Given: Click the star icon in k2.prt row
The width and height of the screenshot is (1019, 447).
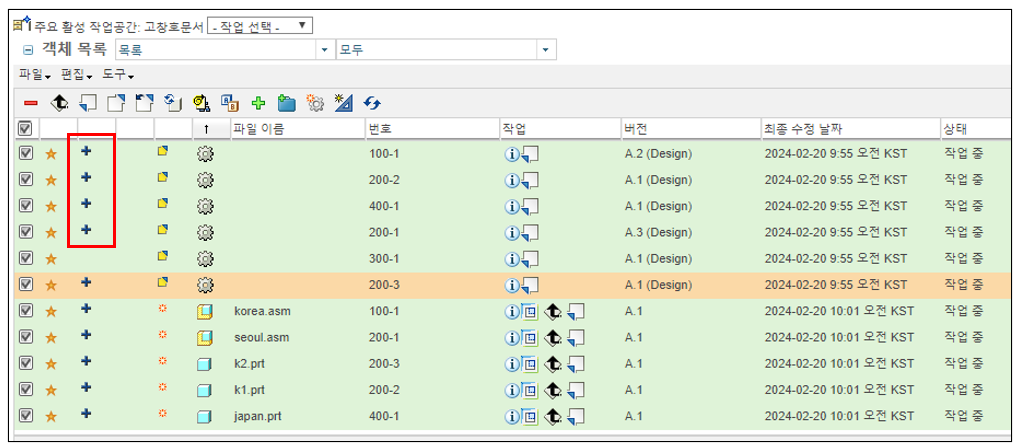Looking at the screenshot, I should pyautogui.click(x=51, y=364).
